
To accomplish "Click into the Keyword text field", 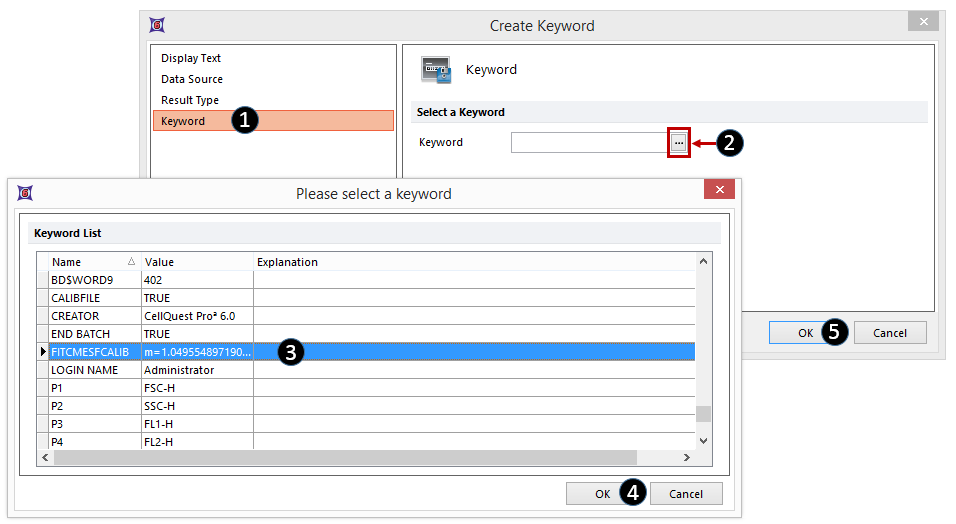I will pyautogui.click(x=588, y=143).
